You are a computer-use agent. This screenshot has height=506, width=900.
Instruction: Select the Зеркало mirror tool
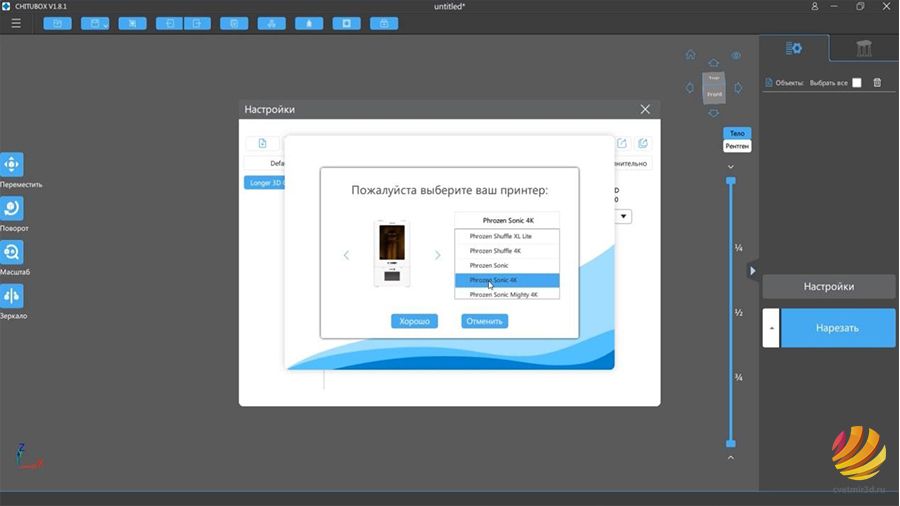(12, 296)
